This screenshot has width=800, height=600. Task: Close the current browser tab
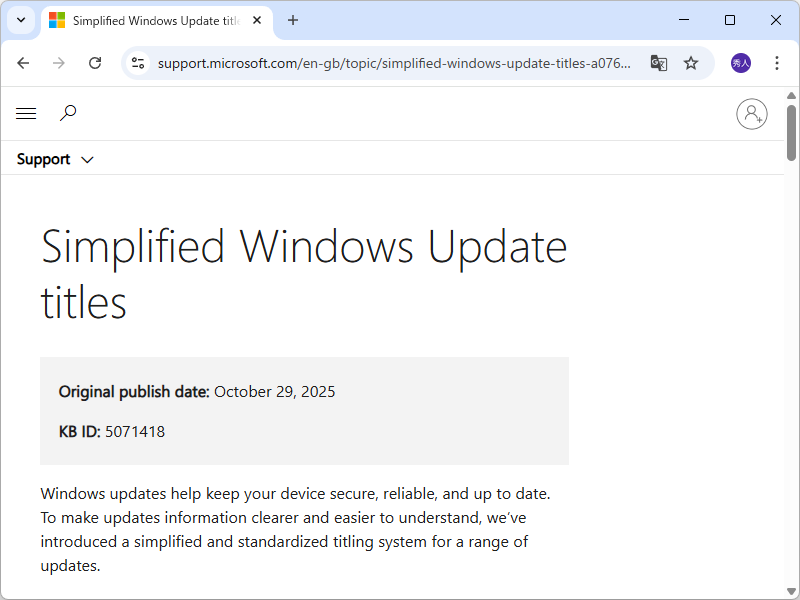click(x=257, y=20)
